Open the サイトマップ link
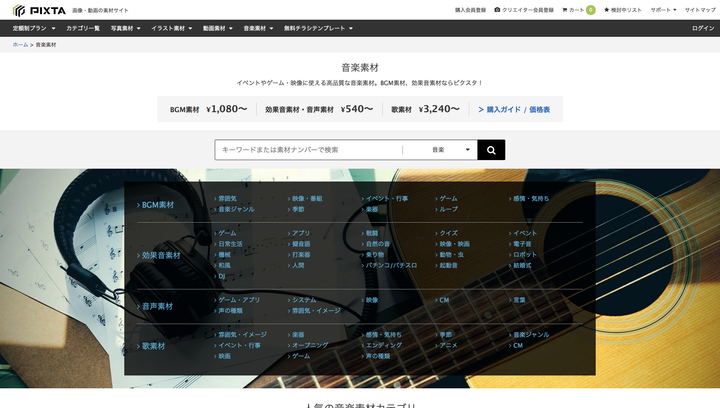The image size is (720, 408). pyautogui.click(x=700, y=10)
